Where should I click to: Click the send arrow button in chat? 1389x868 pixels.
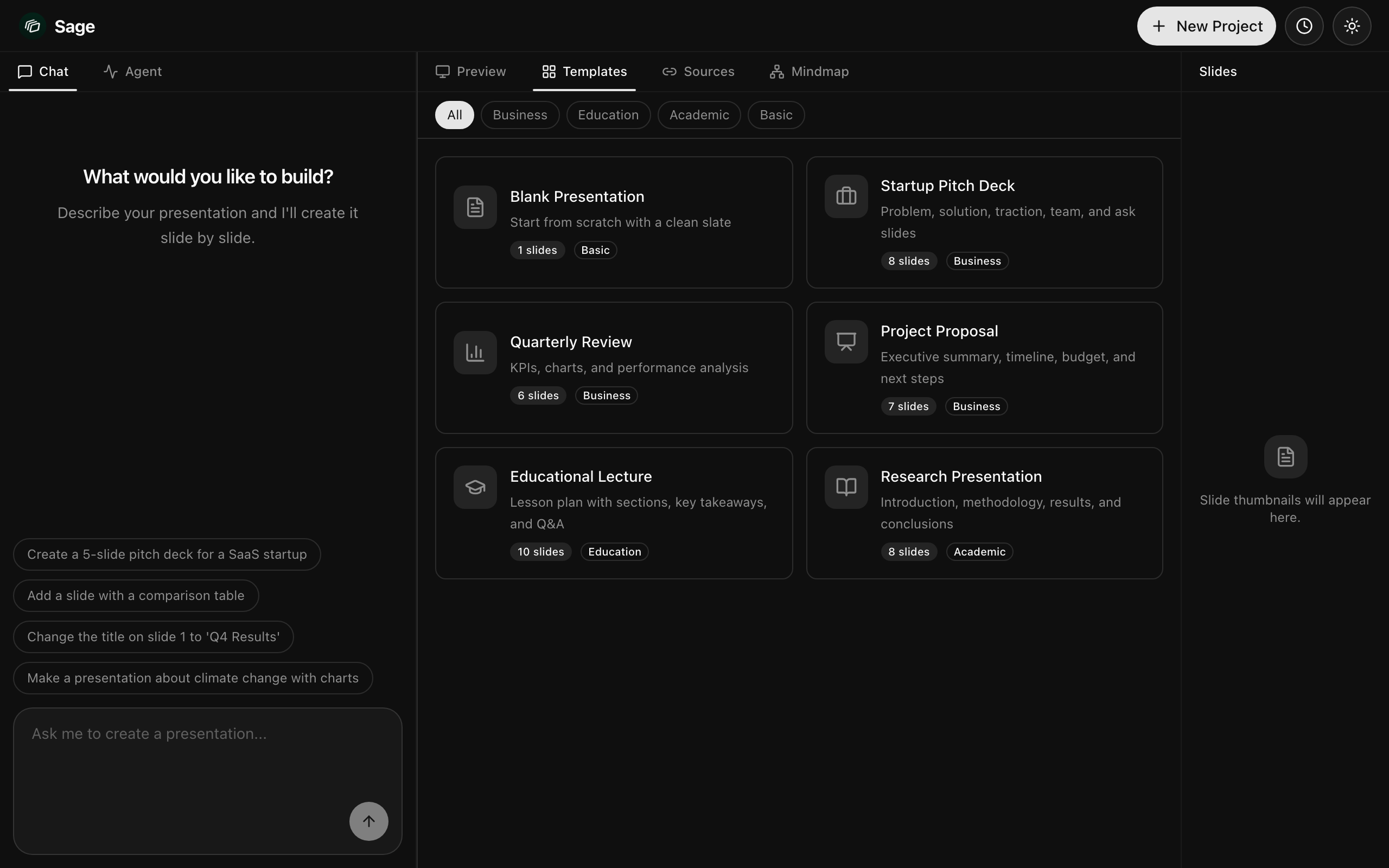pyautogui.click(x=368, y=821)
